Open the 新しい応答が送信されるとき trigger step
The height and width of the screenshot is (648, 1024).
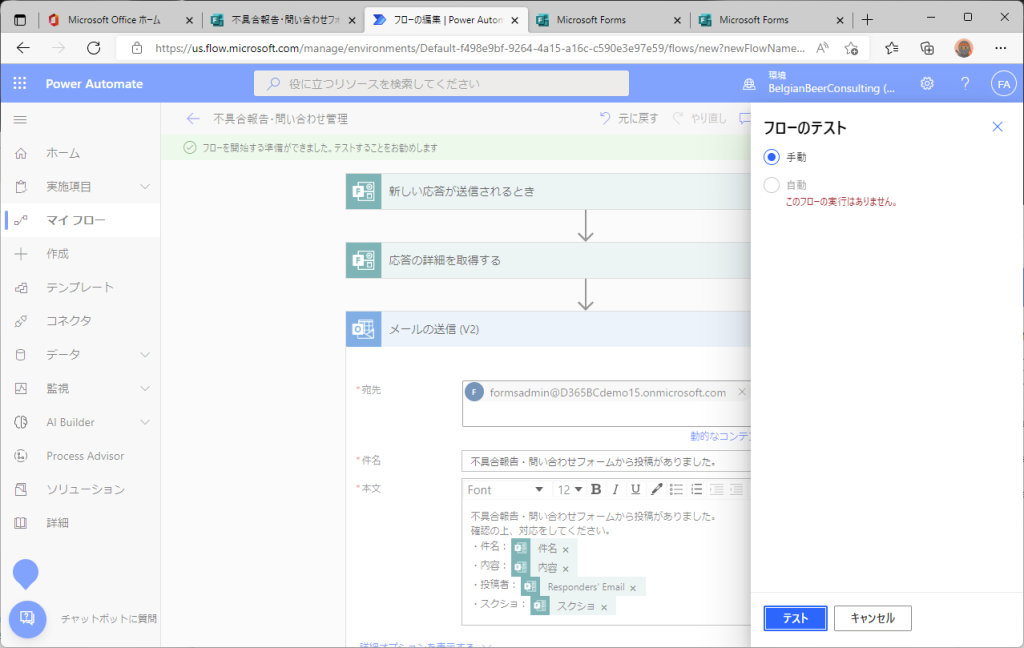(x=548, y=191)
